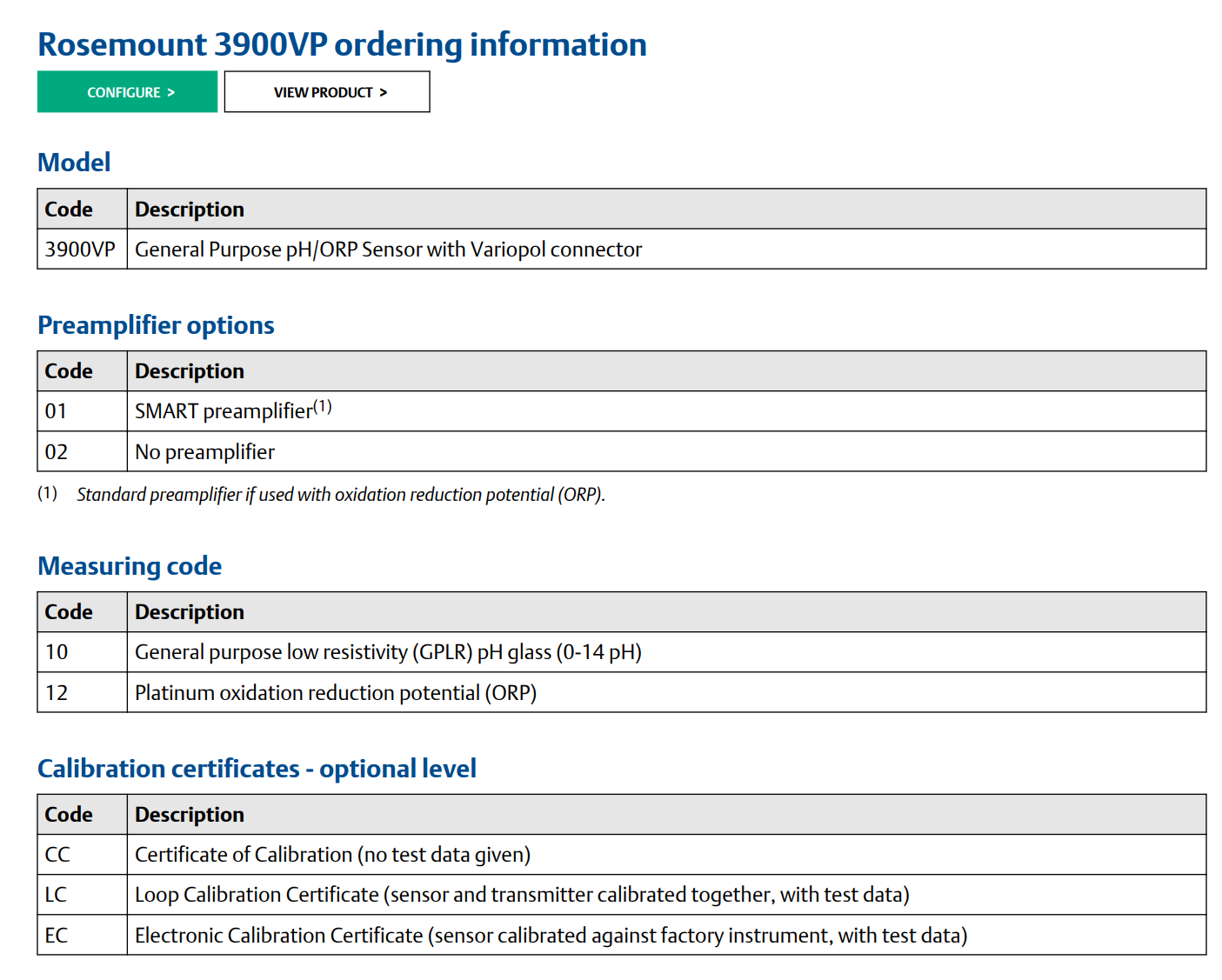Click the Electronic Calibration Certificate description
Viewport: 1222px width, 980px height.
coord(551,936)
